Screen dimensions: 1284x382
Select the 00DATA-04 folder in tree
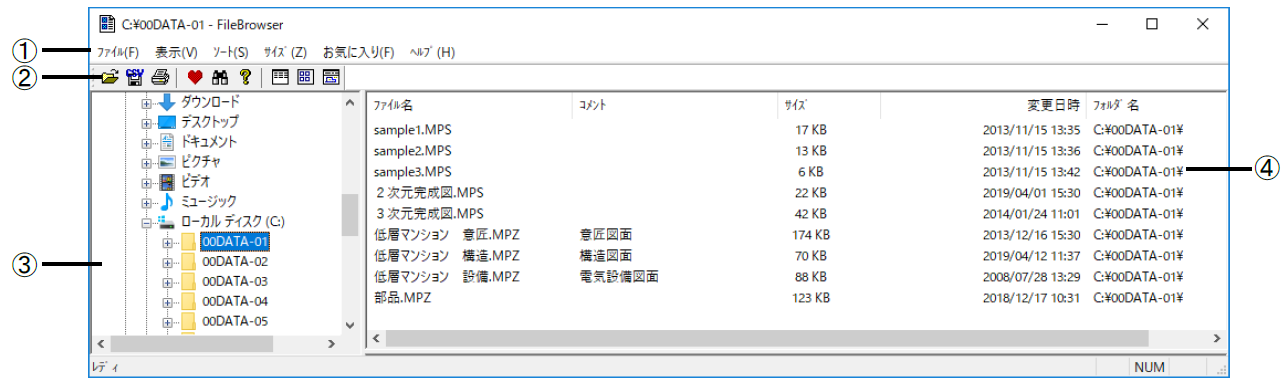235,301
